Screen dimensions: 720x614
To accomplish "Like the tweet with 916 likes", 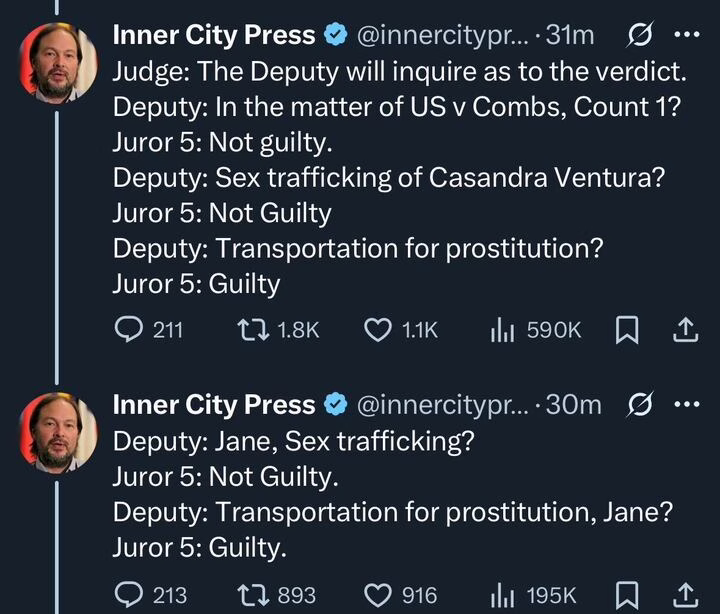I will tap(377, 595).
